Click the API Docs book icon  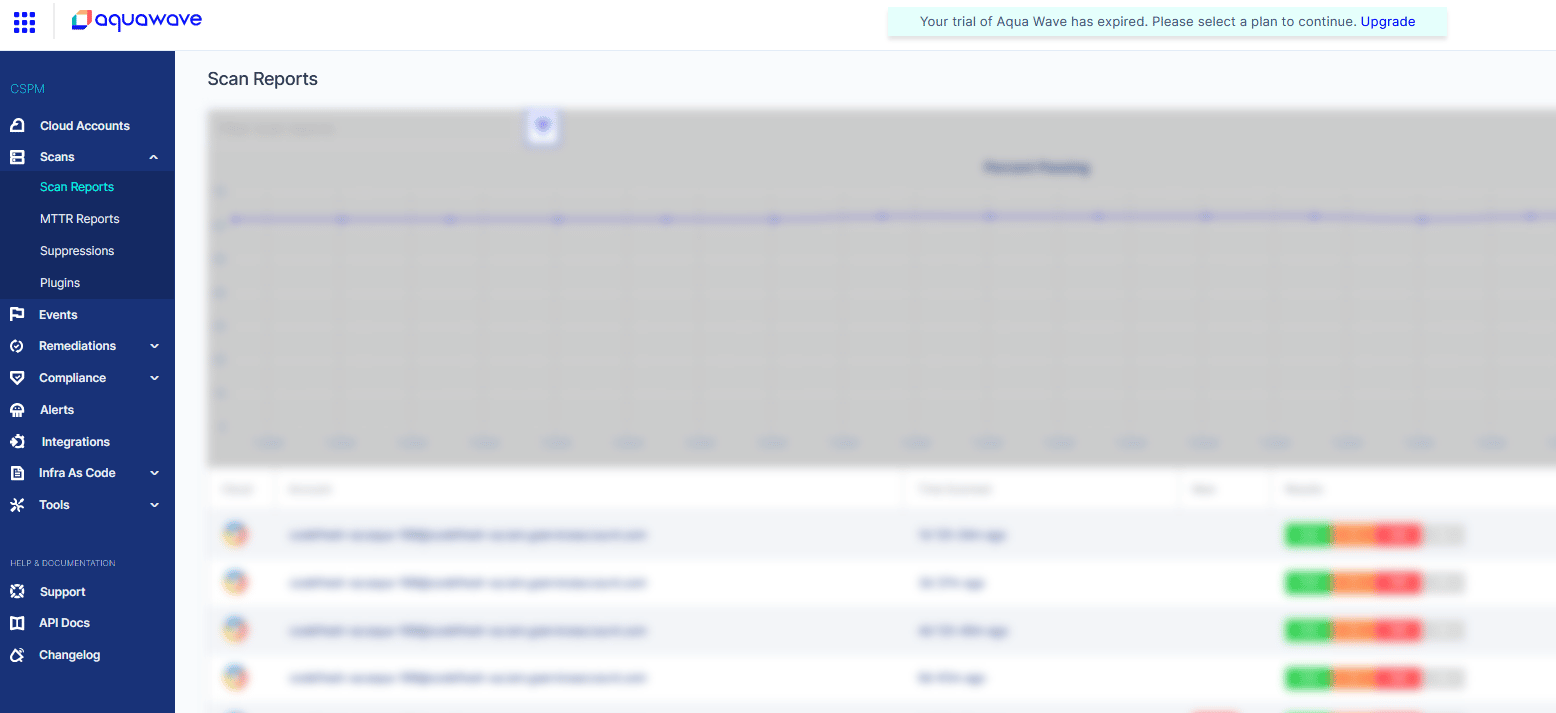point(17,623)
